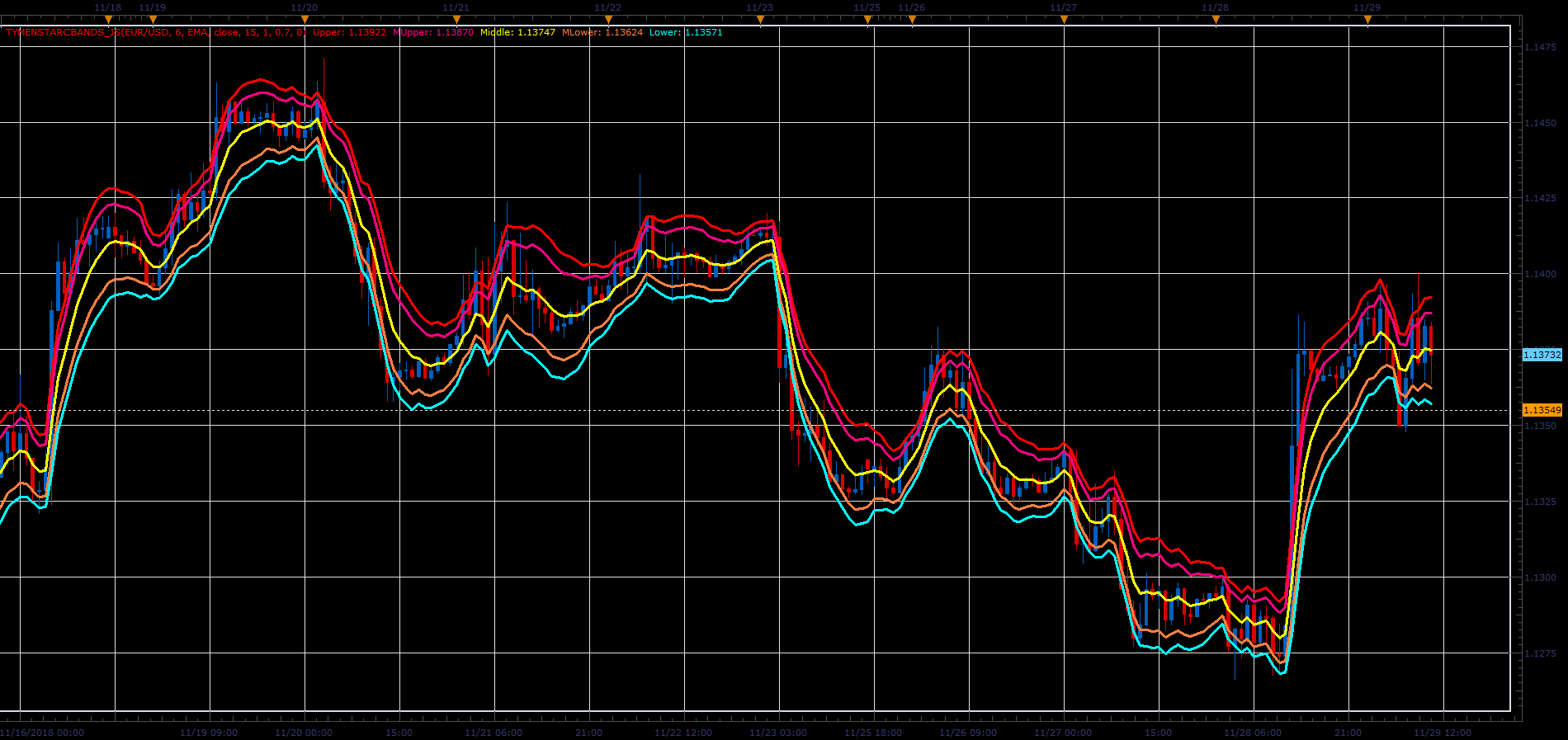The width and height of the screenshot is (1568, 740).
Task: Click the 1.1400 price axis label
Action: pos(1540,274)
